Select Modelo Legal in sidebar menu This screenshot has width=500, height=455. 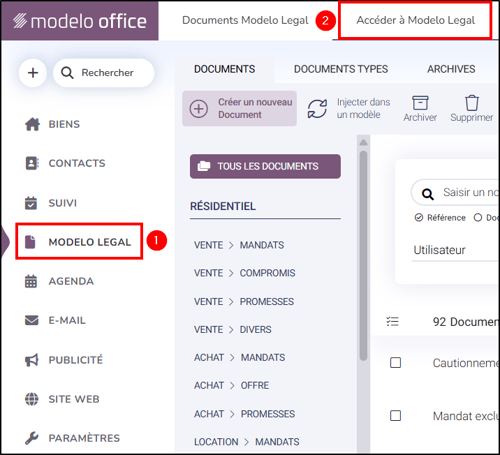click(x=79, y=242)
